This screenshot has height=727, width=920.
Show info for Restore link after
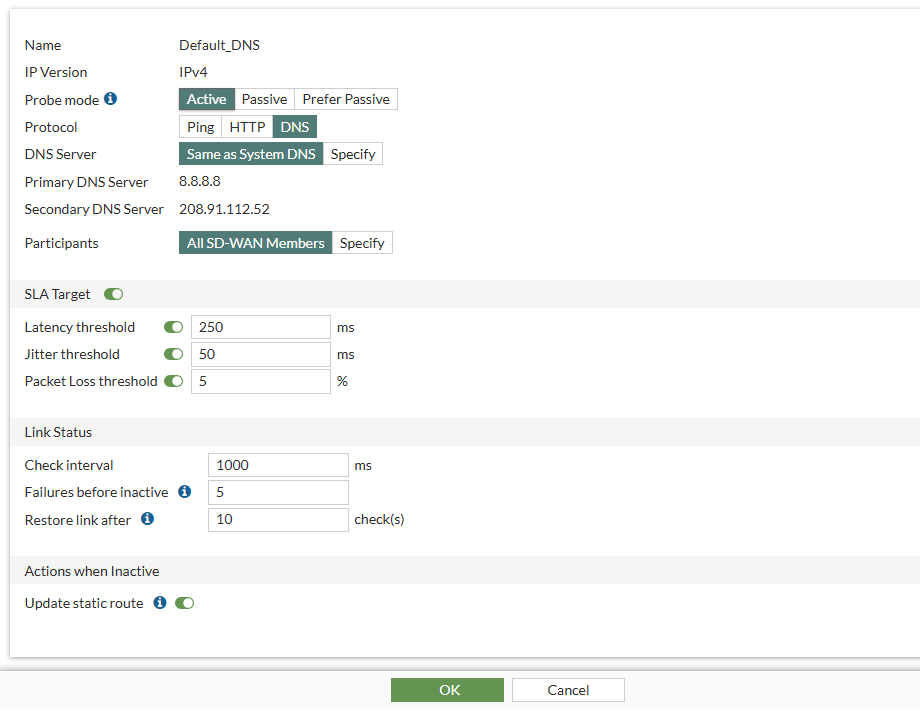pyautogui.click(x=147, y=519)
